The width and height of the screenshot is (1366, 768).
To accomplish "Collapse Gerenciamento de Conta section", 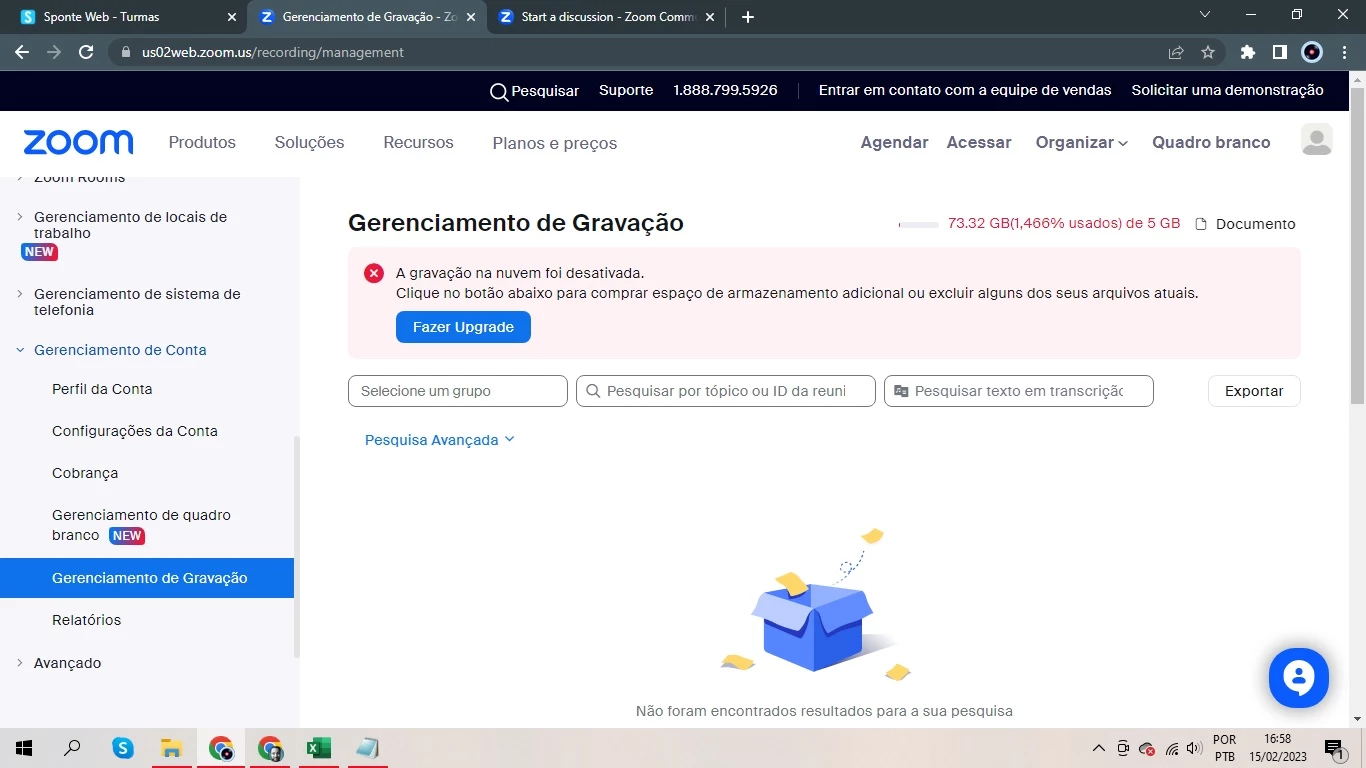I will pyautogui.click(x=21, y=350).
